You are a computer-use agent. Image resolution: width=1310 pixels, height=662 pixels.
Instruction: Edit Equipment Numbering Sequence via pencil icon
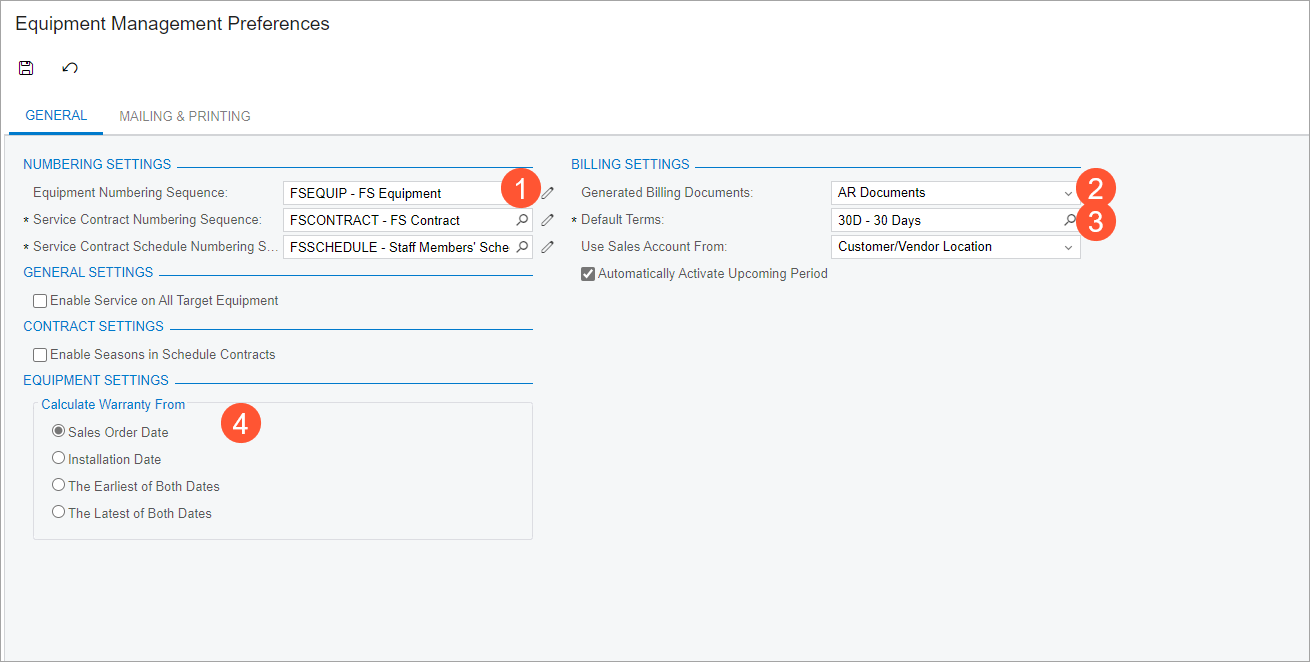click(x=547, y=193)
